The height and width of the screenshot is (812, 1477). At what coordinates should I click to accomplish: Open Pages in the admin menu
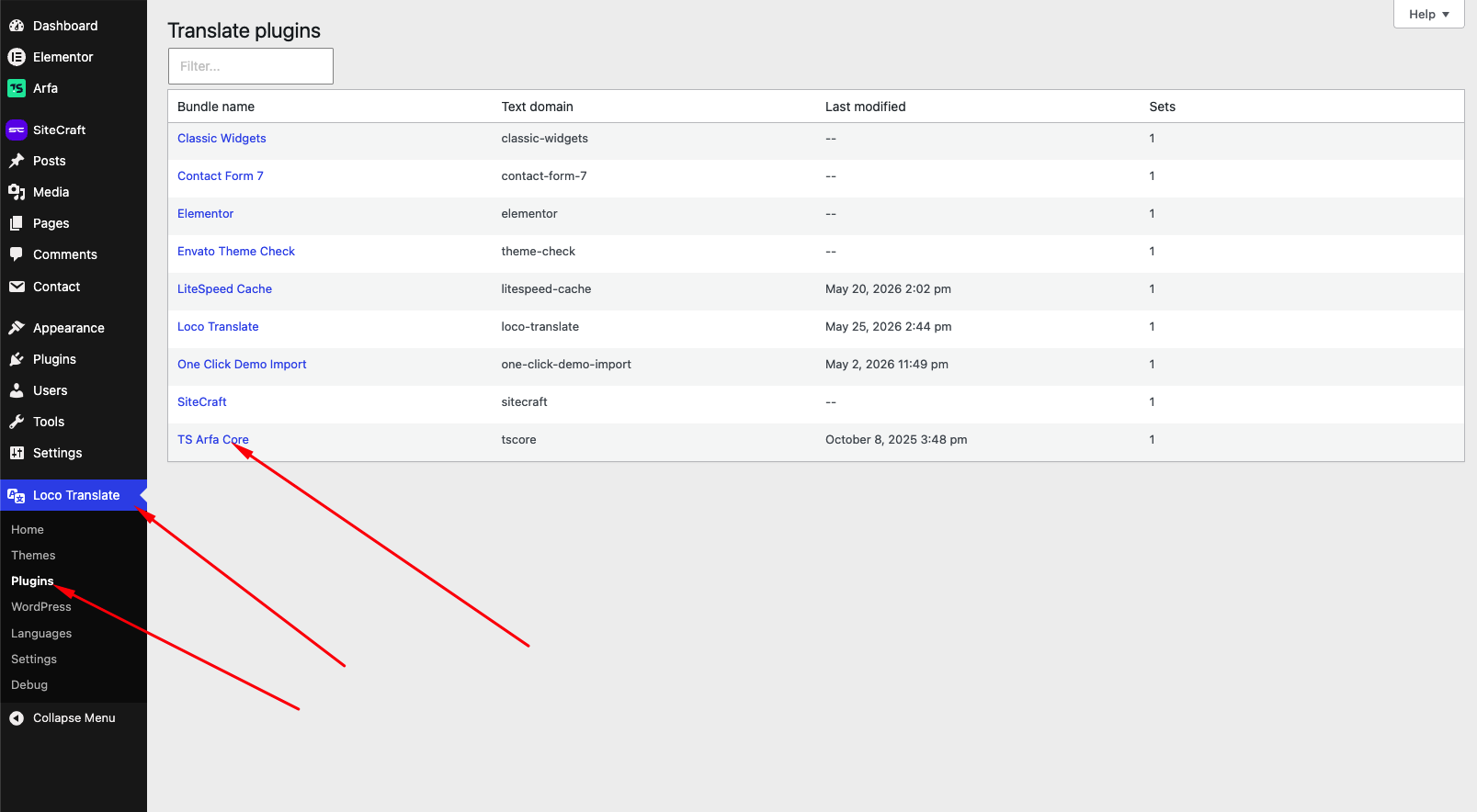tap(51, 223)
